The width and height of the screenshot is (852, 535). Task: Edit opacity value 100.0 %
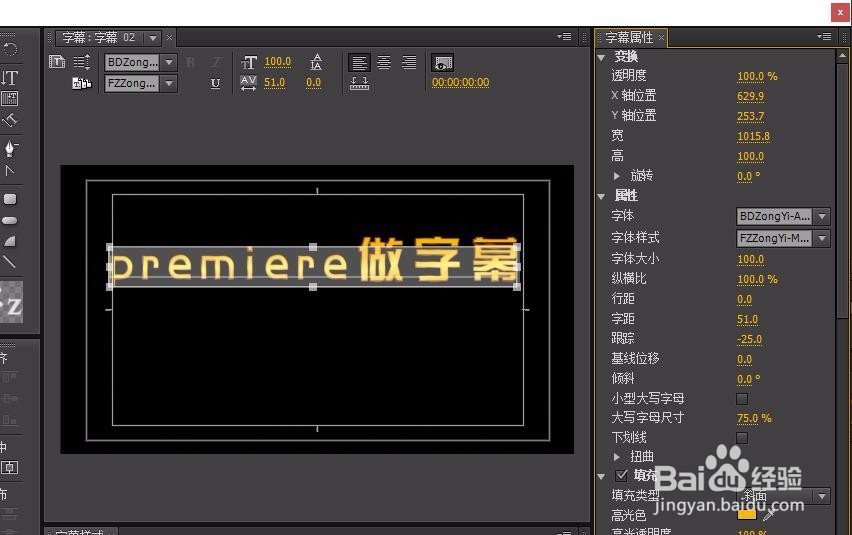click(x=757, y=77)
